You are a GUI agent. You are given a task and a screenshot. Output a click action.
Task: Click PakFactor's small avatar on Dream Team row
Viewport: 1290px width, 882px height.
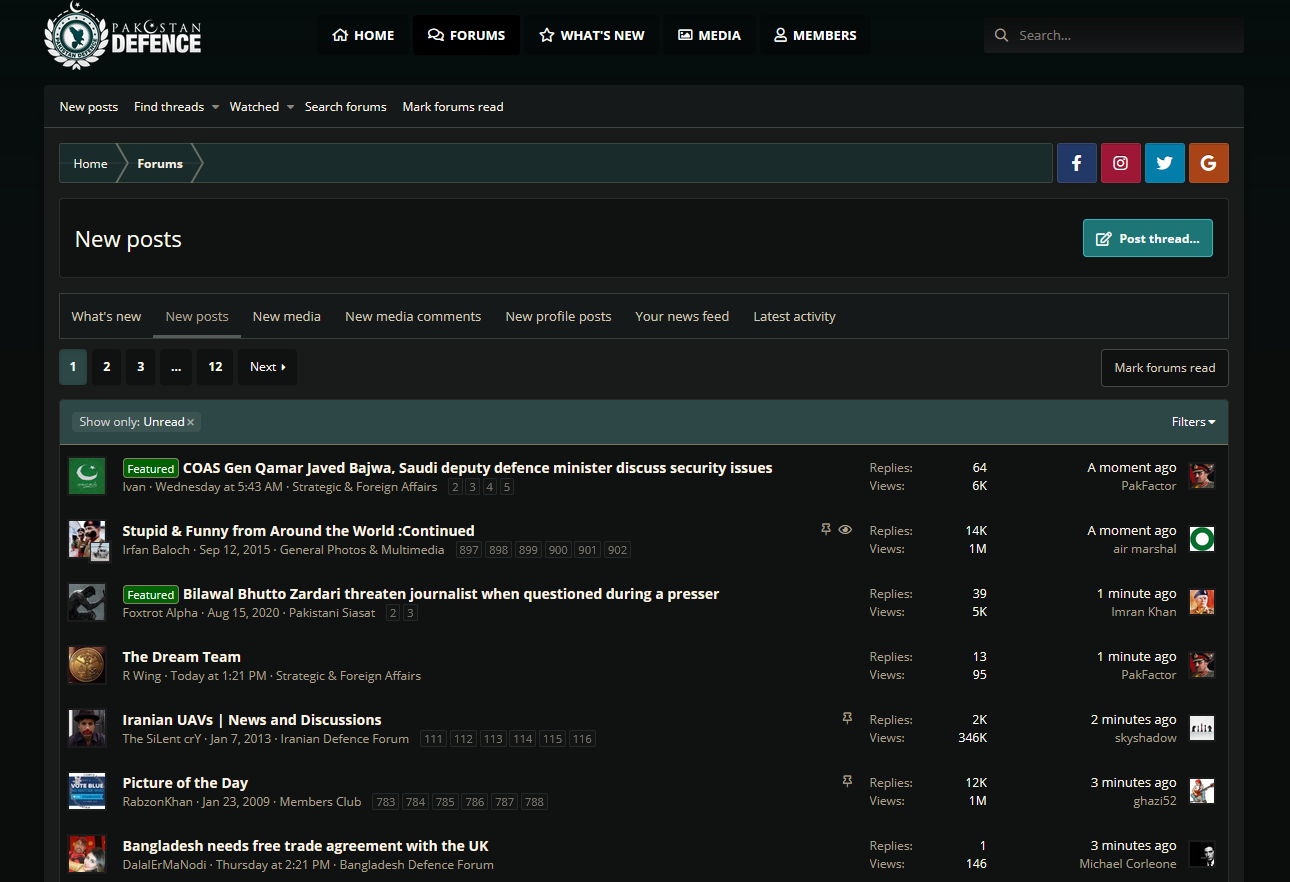click(1201, 665)
